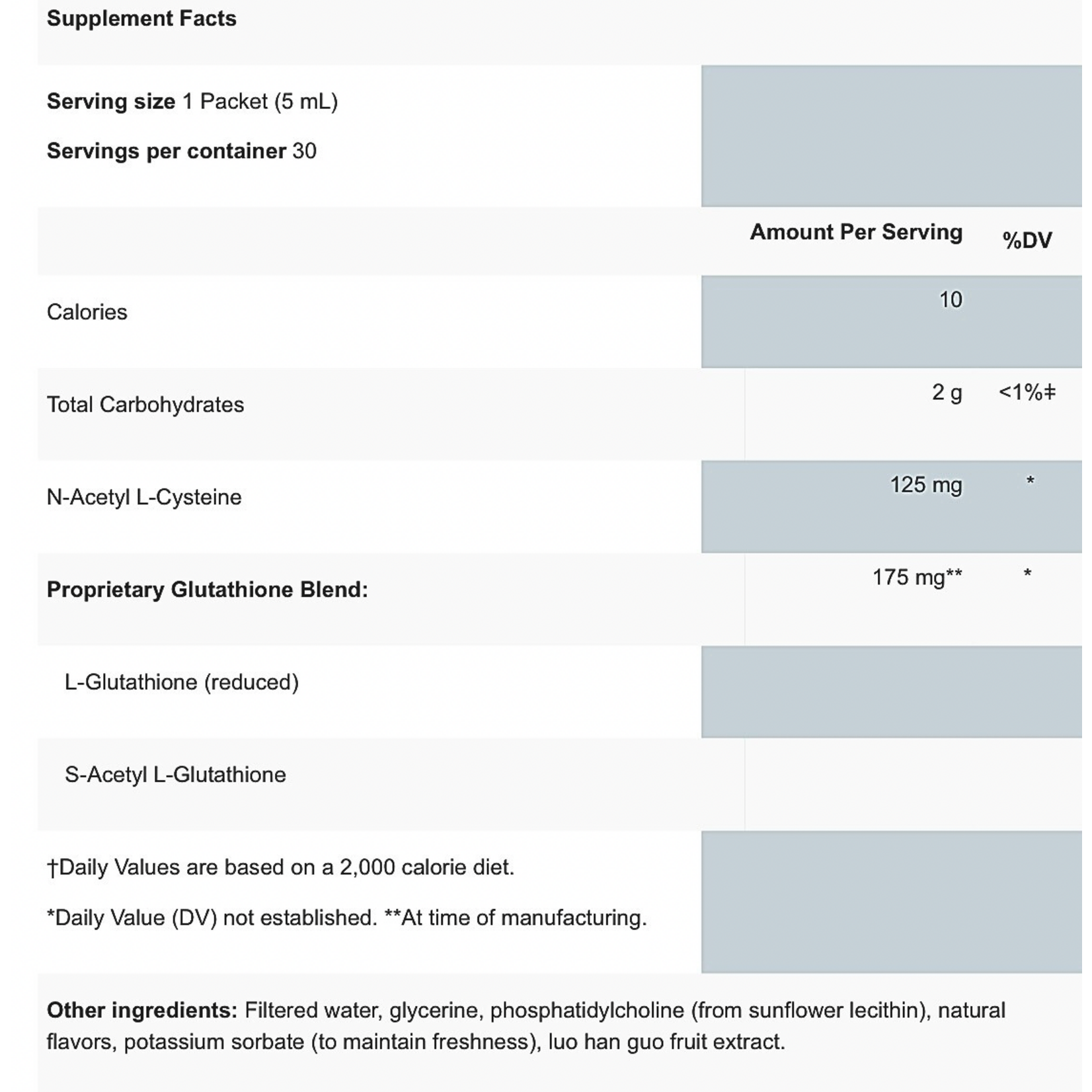Select the Total Carbohydrates row label
The width and height of the screenshot is (1092, 1092).
pos(145,405)
